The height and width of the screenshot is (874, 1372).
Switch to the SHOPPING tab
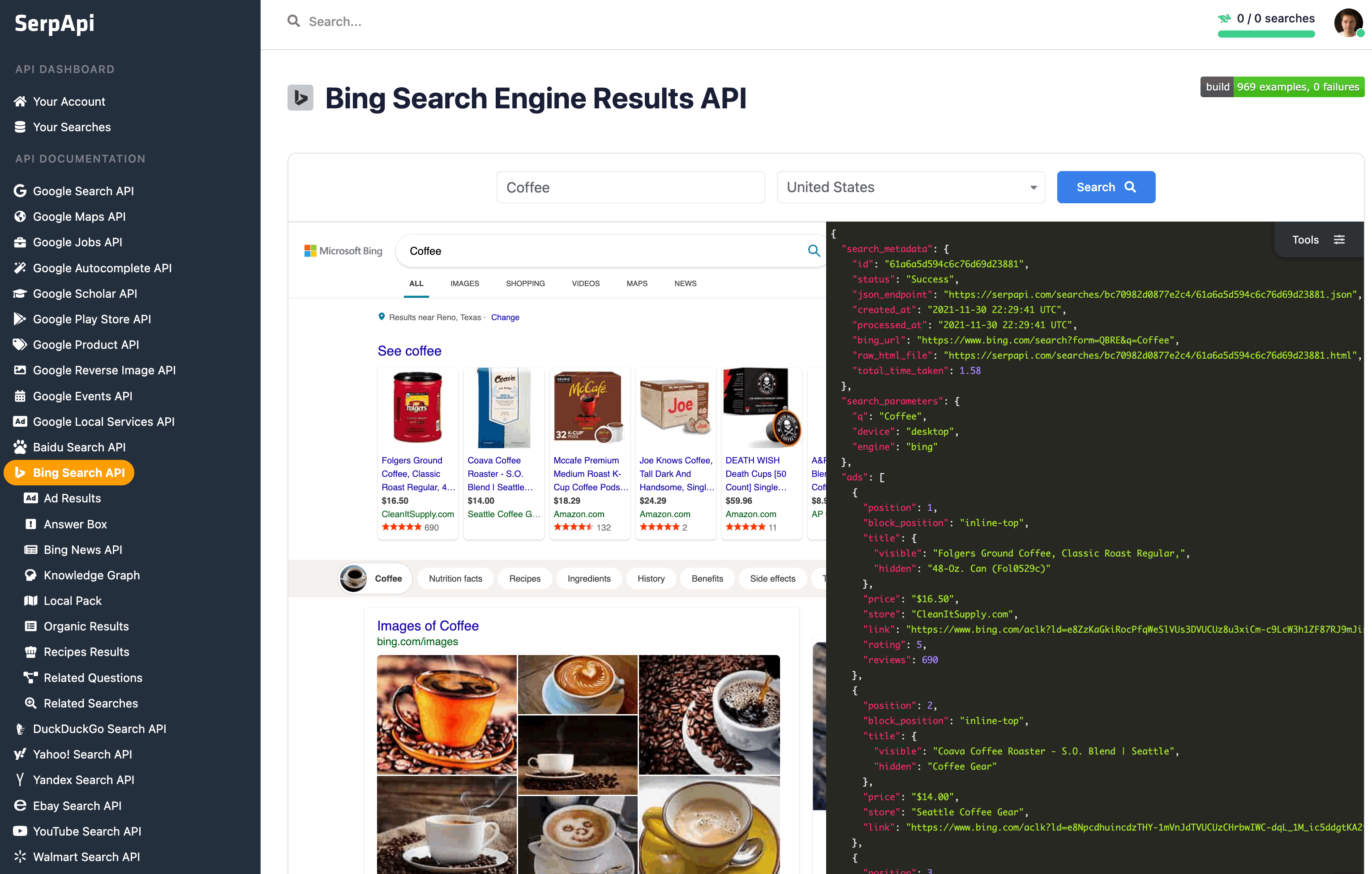click(x=525, y=283)
